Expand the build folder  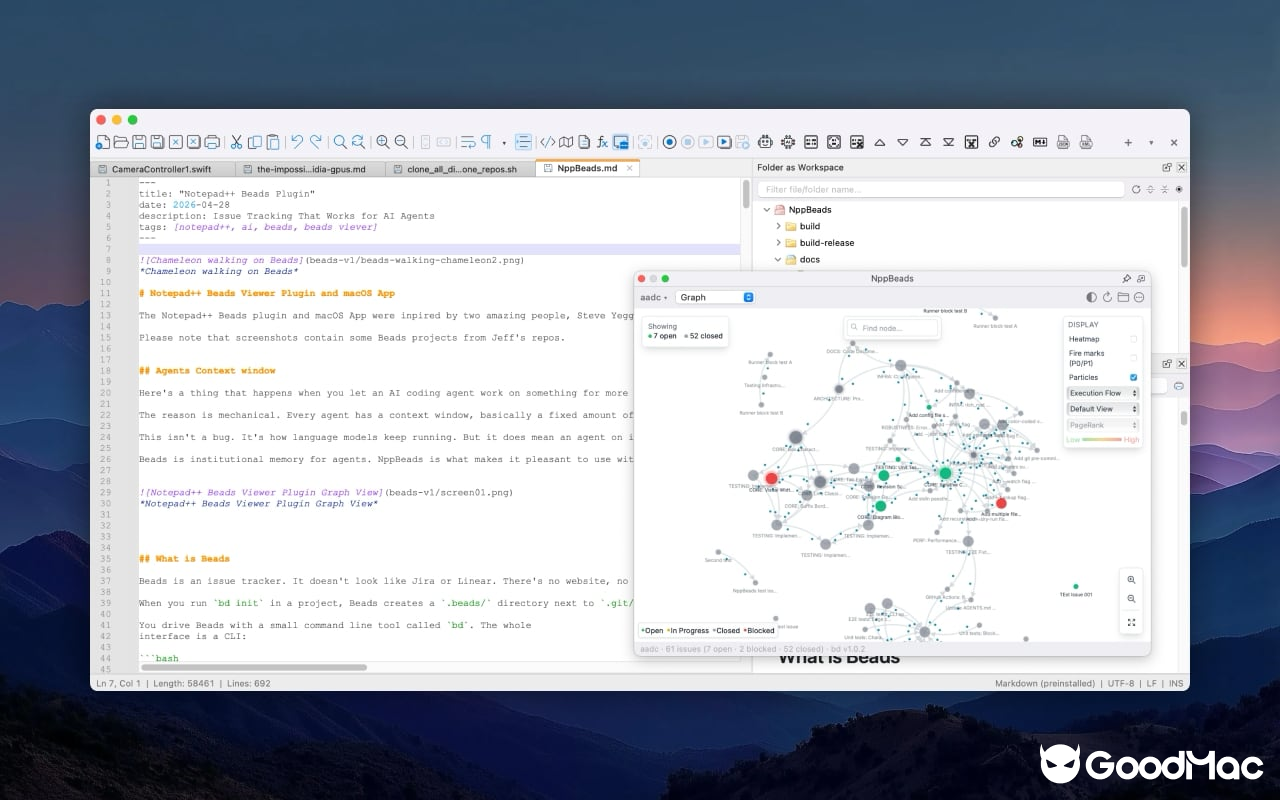(778, 227)
